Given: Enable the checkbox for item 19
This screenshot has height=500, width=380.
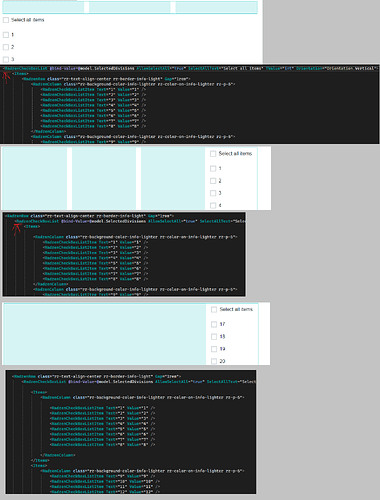Looking at the screenshot, I should point(214,349).
